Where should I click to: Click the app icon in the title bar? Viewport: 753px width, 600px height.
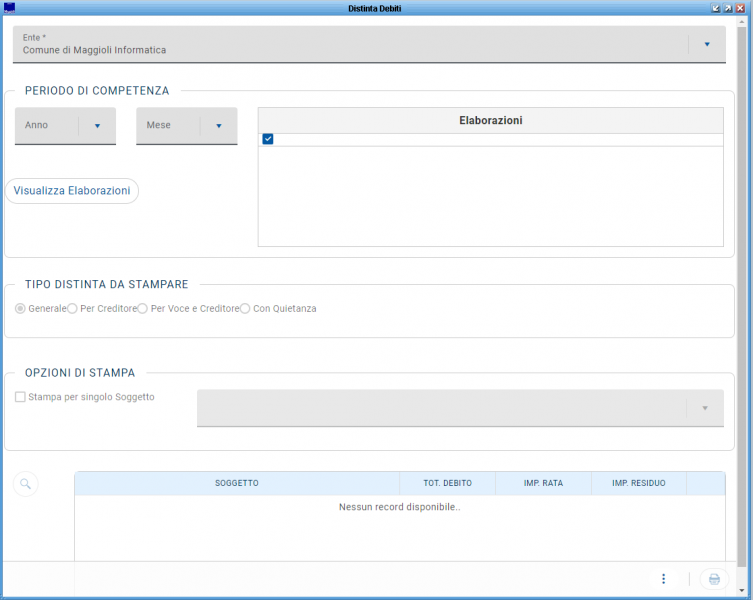tap(9, 7)
